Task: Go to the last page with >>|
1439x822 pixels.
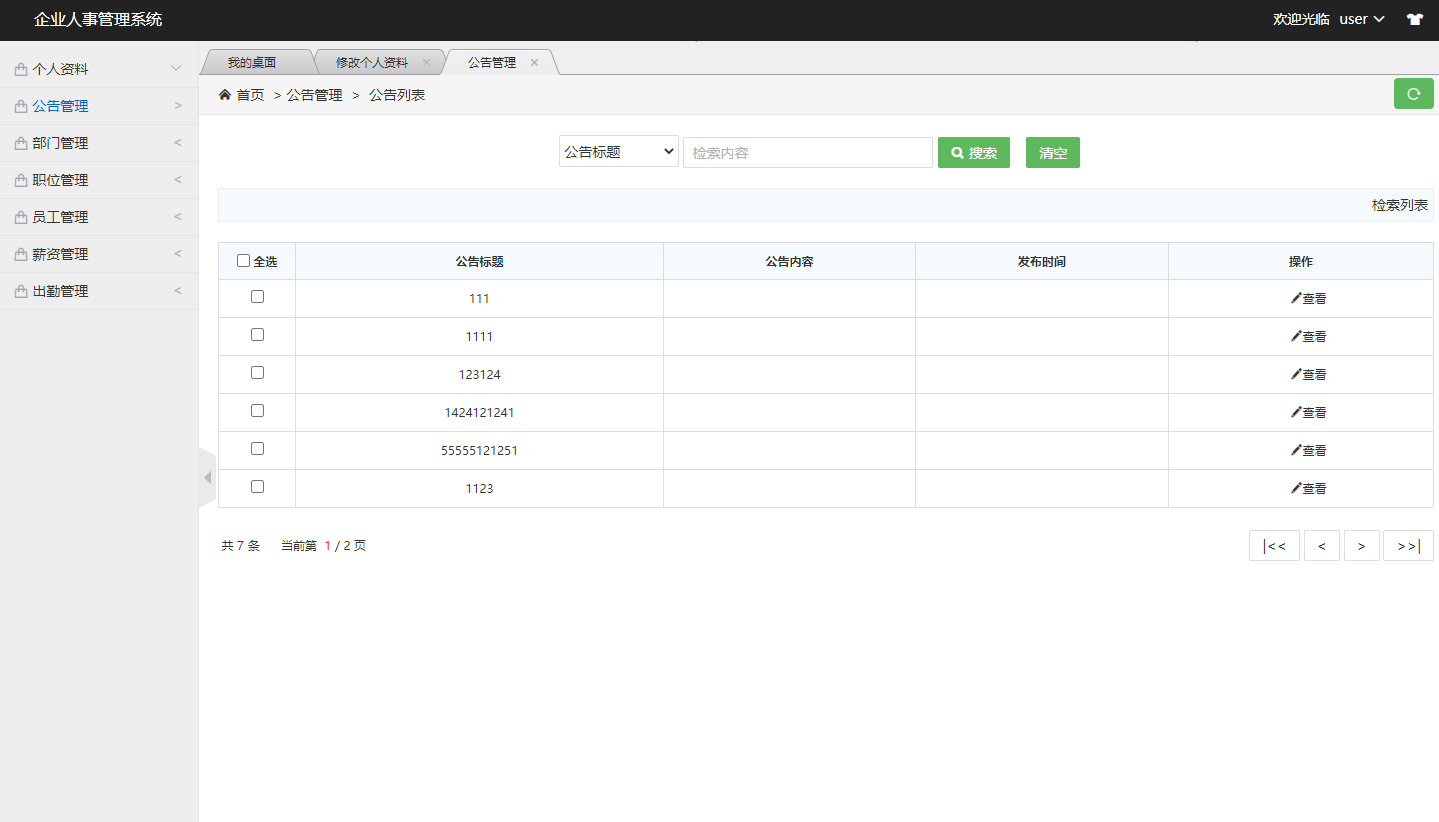Action: coord(1408,546)
